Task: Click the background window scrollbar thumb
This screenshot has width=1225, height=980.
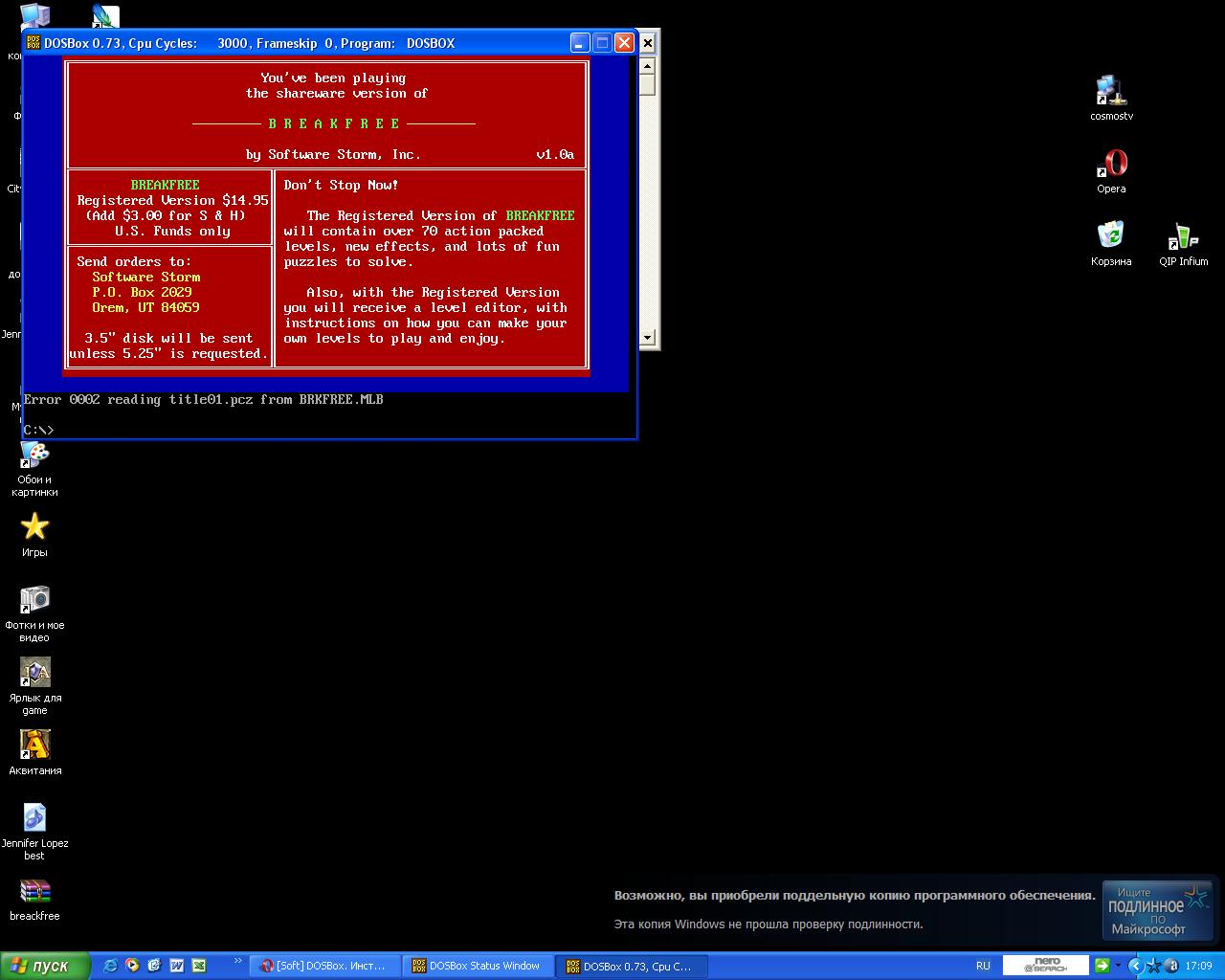Action: (648, 85)
